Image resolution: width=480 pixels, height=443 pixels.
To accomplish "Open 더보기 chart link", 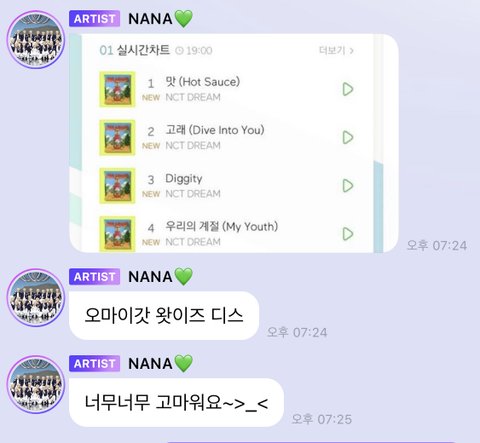I will coord(336,50).
